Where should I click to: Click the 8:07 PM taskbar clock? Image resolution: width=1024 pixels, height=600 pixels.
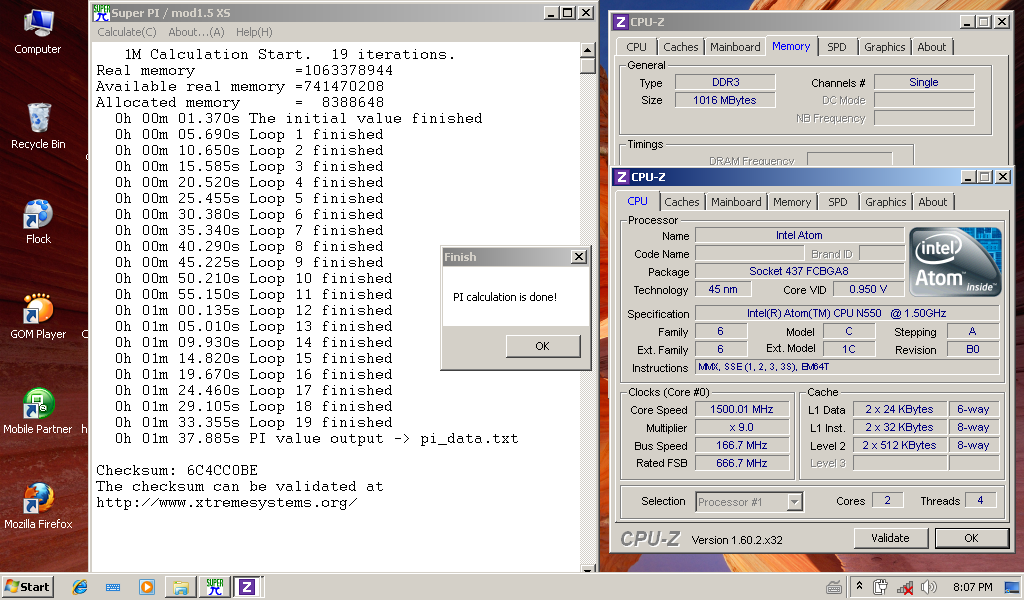pyautogui.click(x=972, y=587)
